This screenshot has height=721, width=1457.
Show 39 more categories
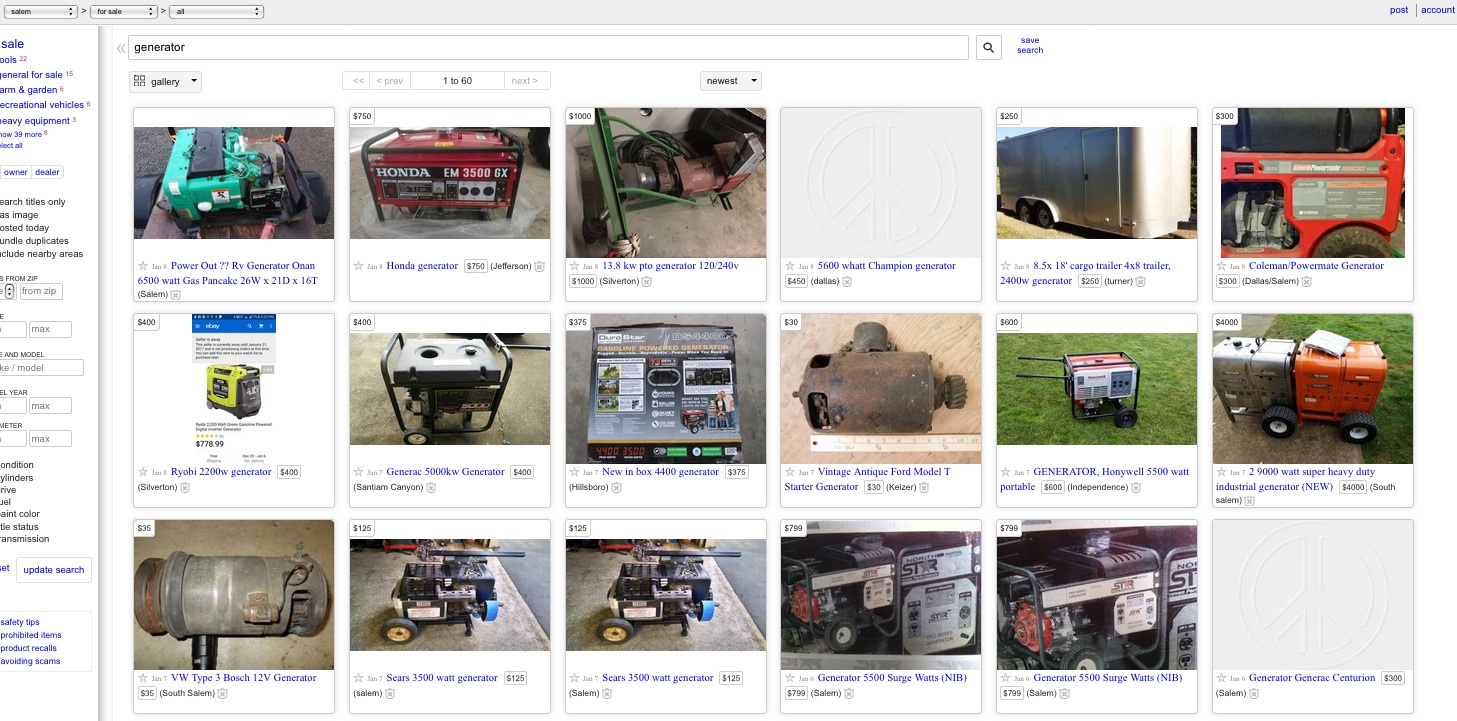pos(20,134)
